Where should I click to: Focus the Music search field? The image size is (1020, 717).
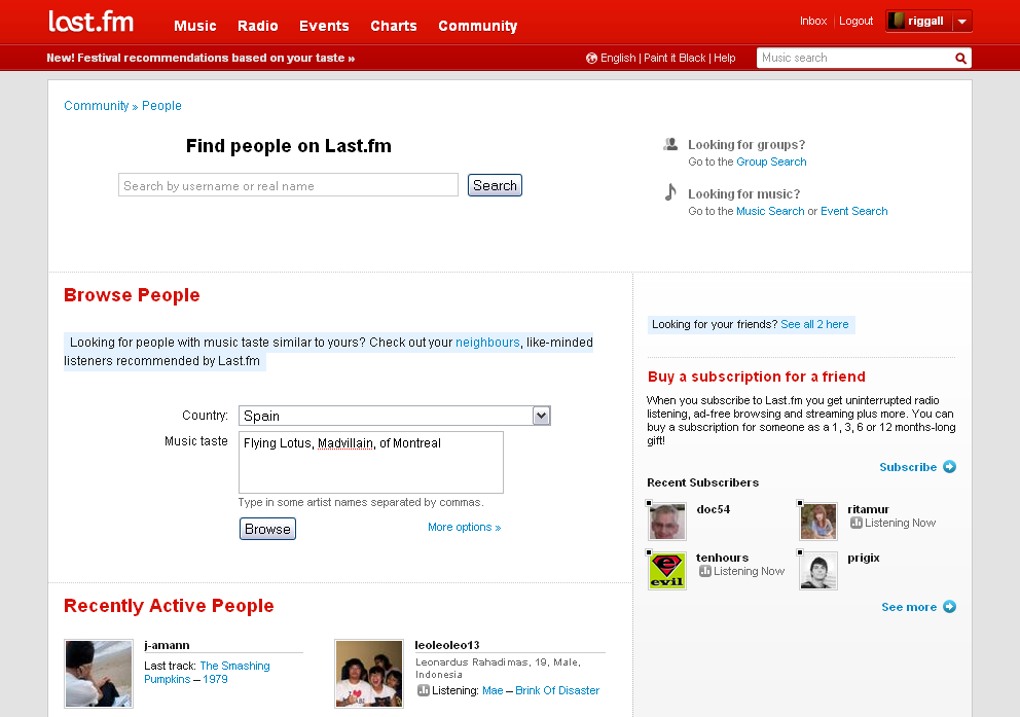coord(855,58)
